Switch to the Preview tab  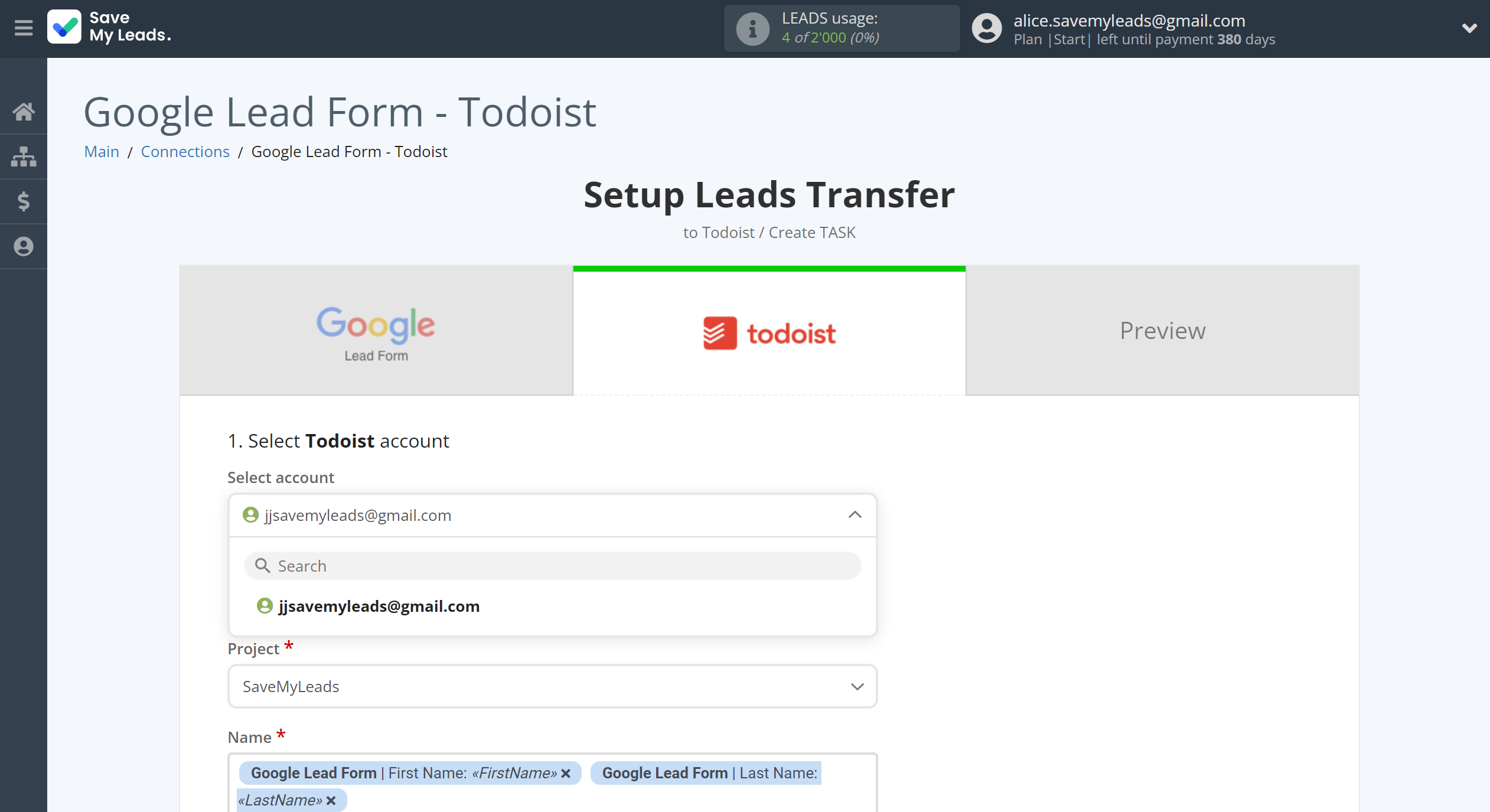click(1162, 330)
